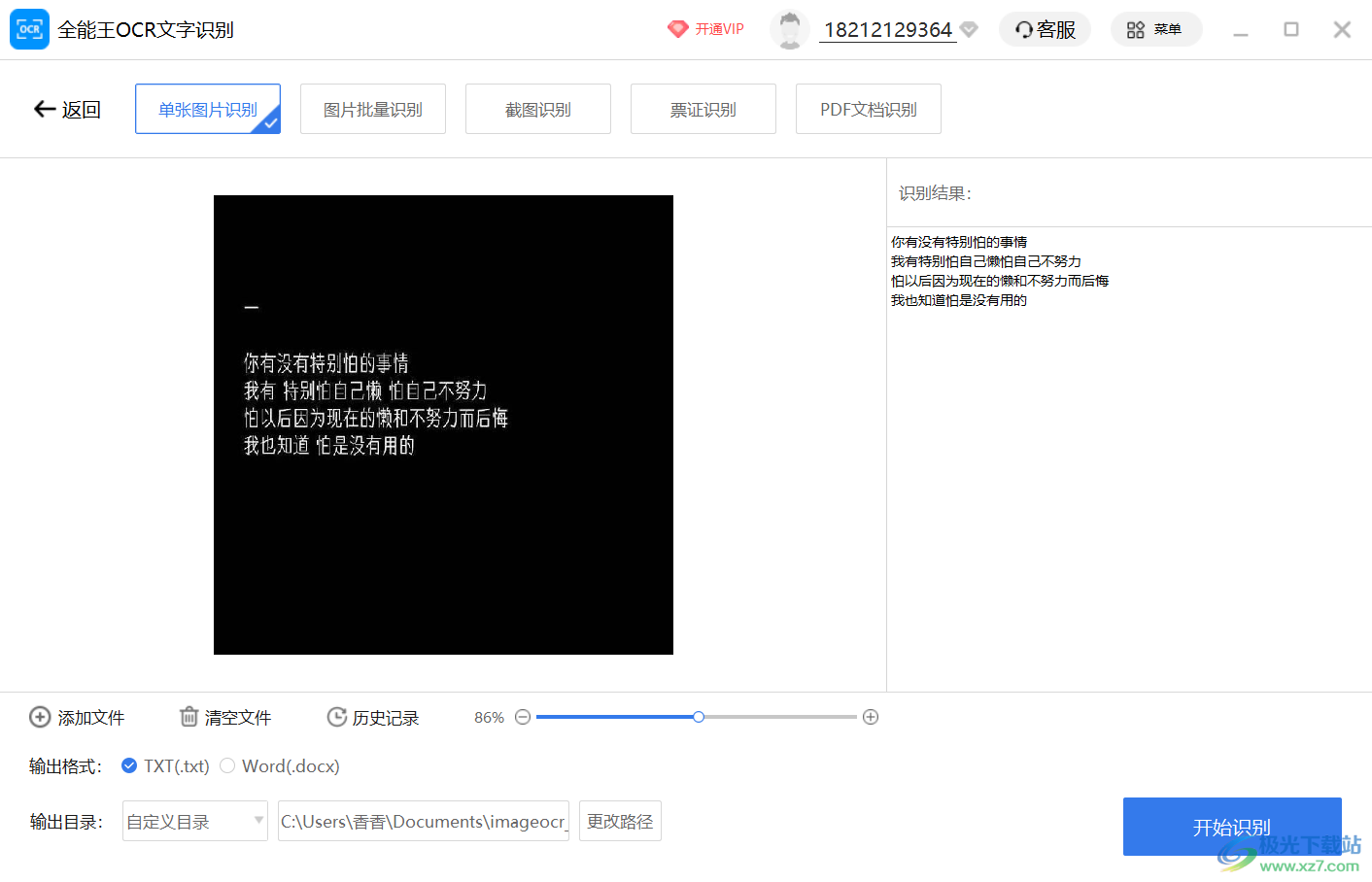Maximize the OCR window
This screenshot has height=882, width=1372.
click(x=1291, y=29)
